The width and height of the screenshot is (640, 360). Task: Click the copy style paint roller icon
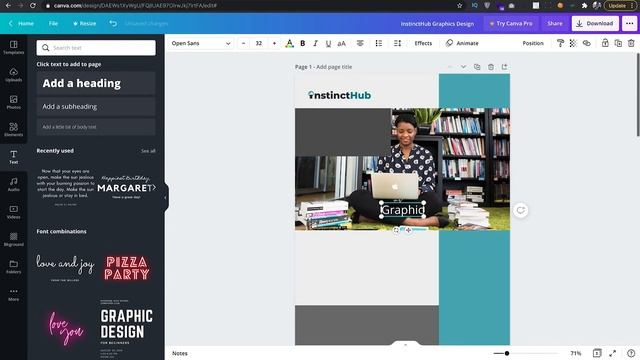coord(560,43)
